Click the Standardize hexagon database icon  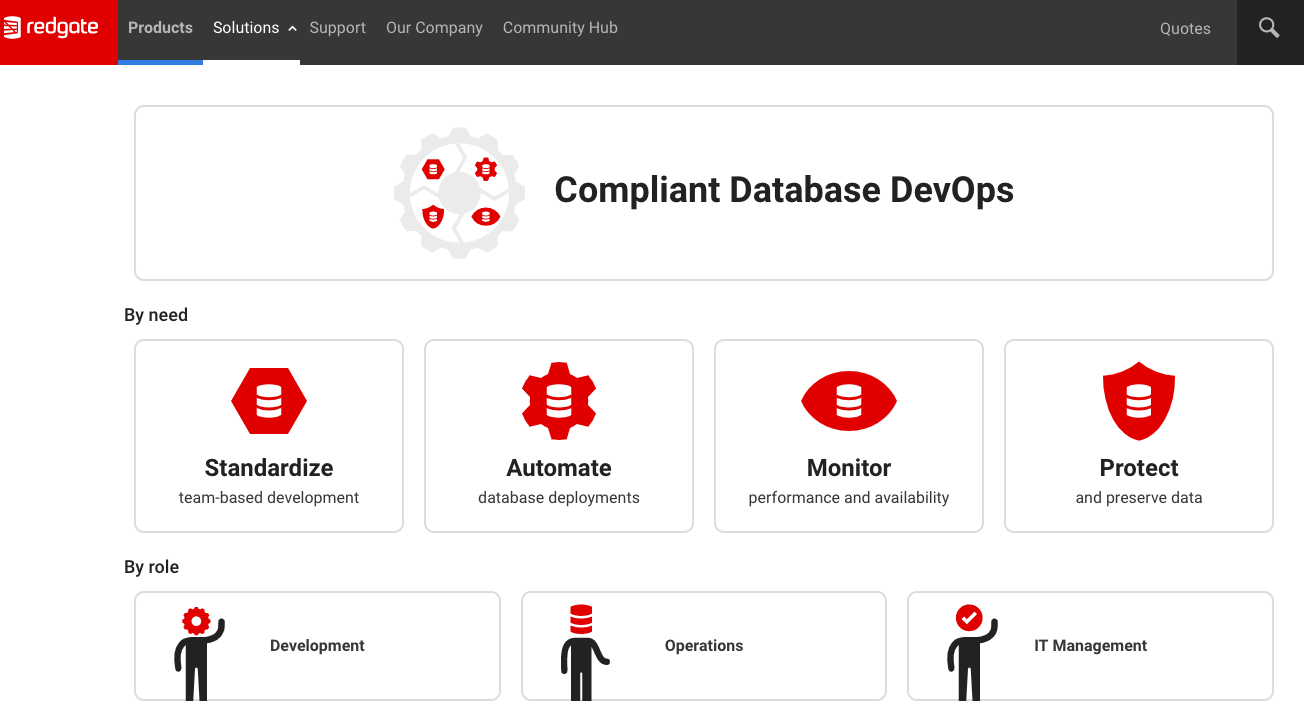[x=268, y=401]
